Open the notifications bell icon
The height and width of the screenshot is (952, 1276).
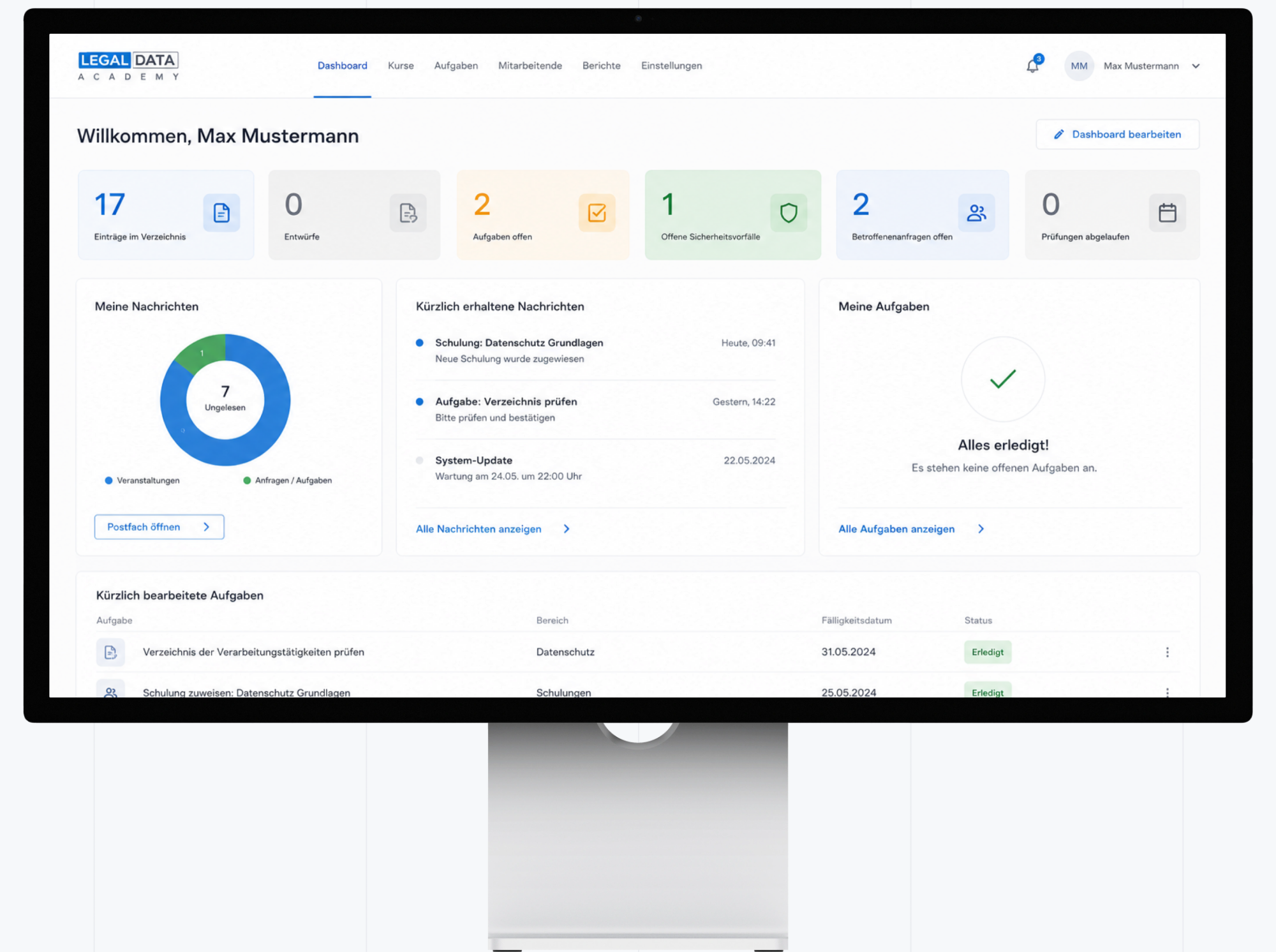(x=1032, y=66)
